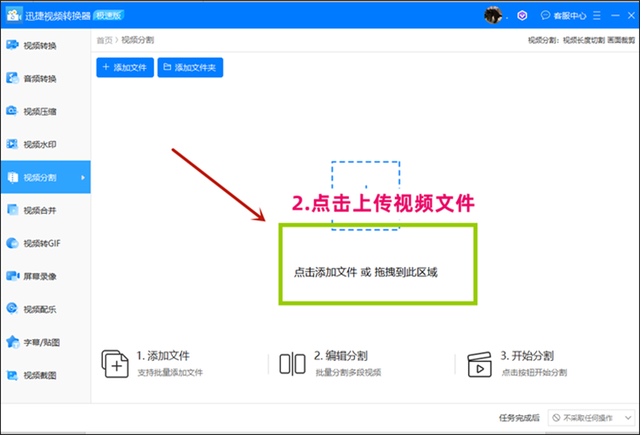This screenshot has width=640, height=435.
Task: Select 音频转换 from the sidebar
Action: (40, 78)
